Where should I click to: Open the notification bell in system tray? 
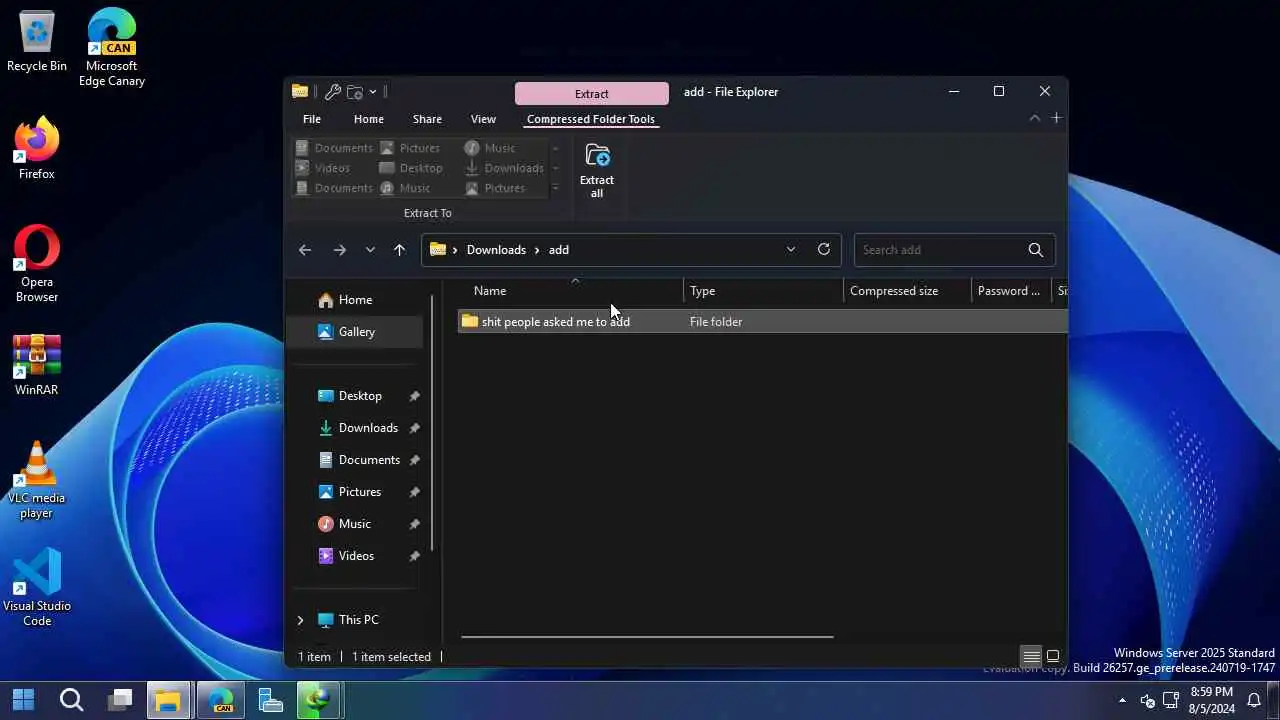(x=1253, y=700)
